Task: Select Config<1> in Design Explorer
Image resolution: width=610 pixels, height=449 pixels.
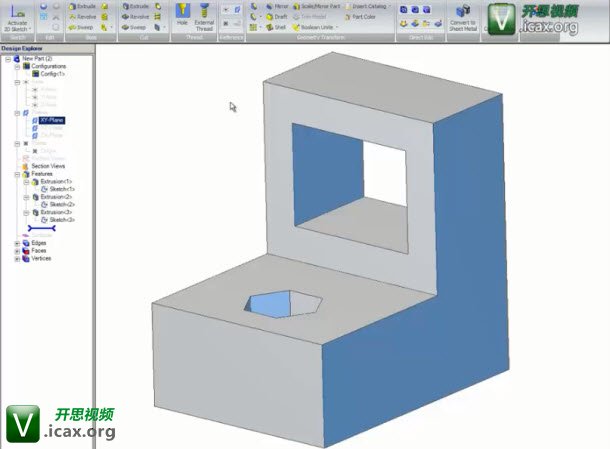Action: click(53, 74)
